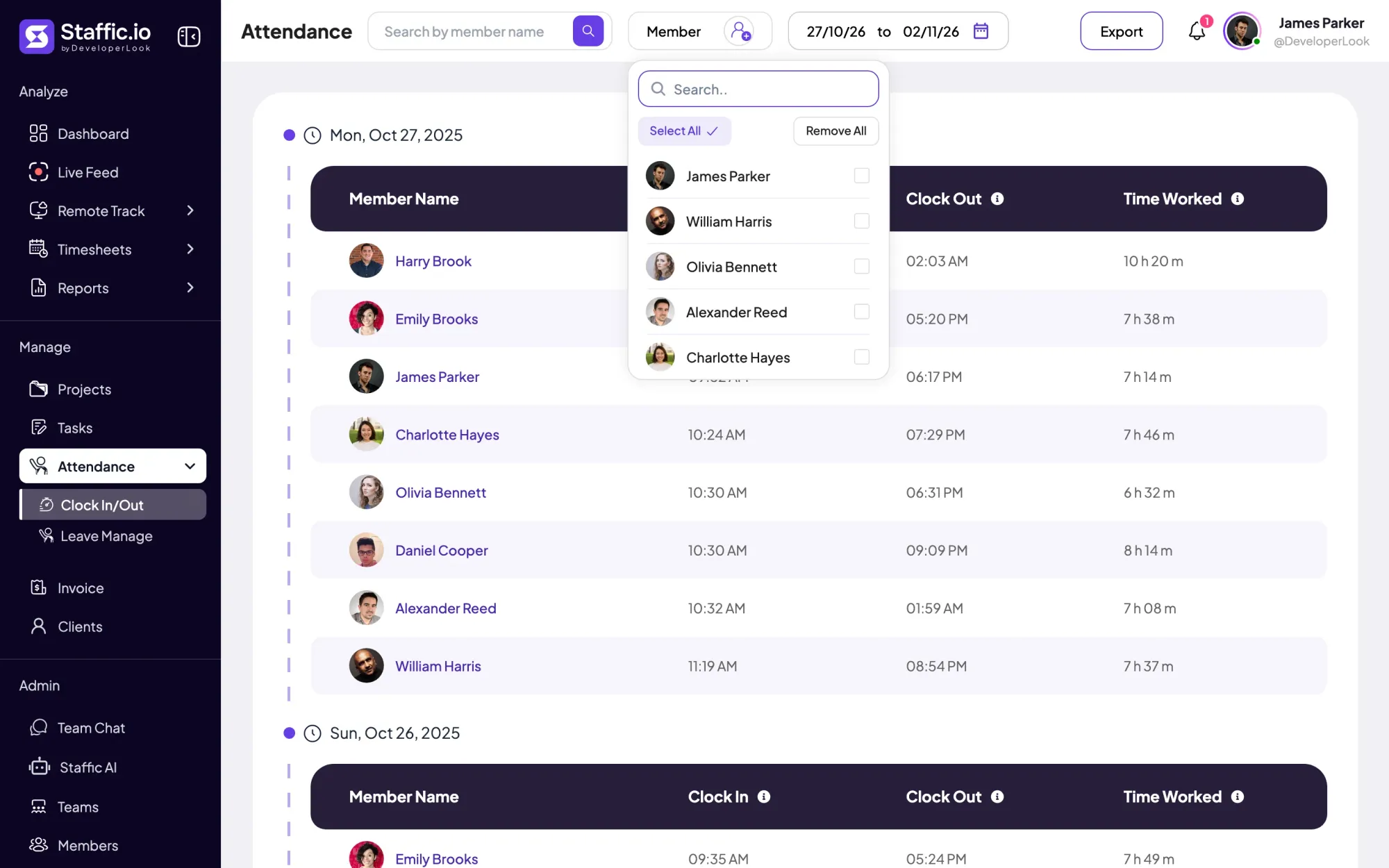Expand the Remote Track submenu chevron
This screenshot has height=868, width=1389.
[x=190, y=210]
